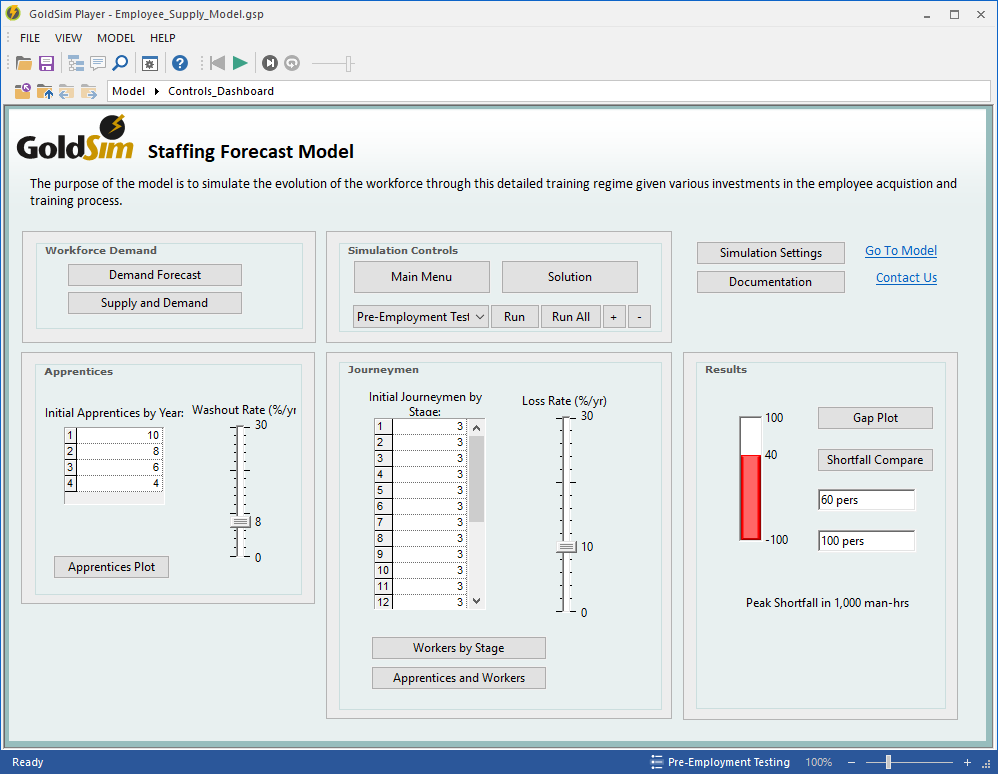
Task: Open the Gap Plot
Action: coord(875,418)
